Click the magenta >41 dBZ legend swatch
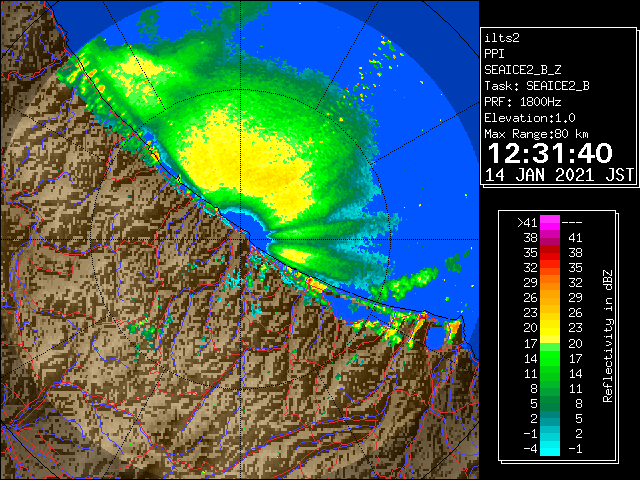 click(x=550, y=222)
